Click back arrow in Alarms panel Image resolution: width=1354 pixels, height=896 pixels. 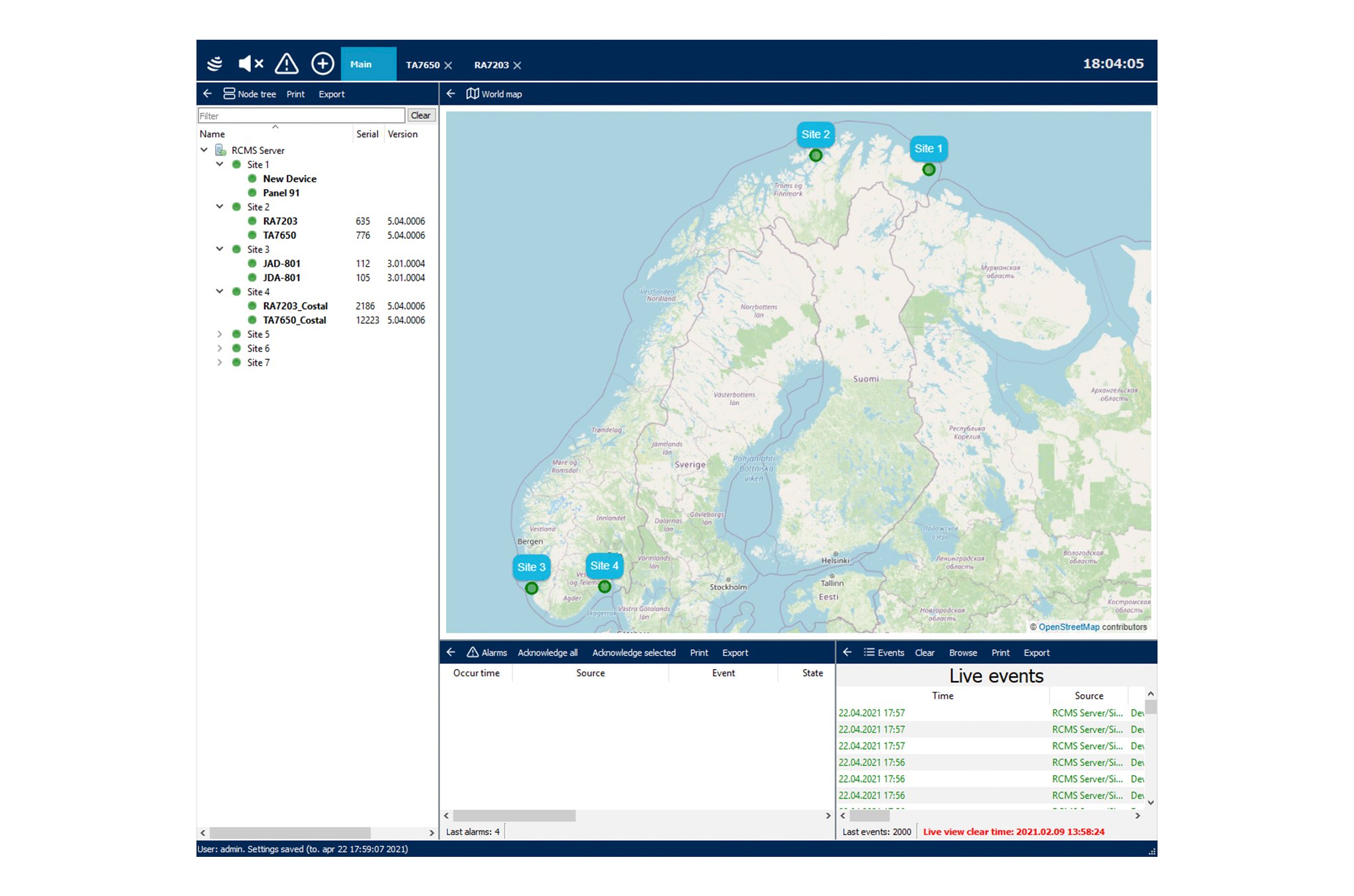coord(451,652)
